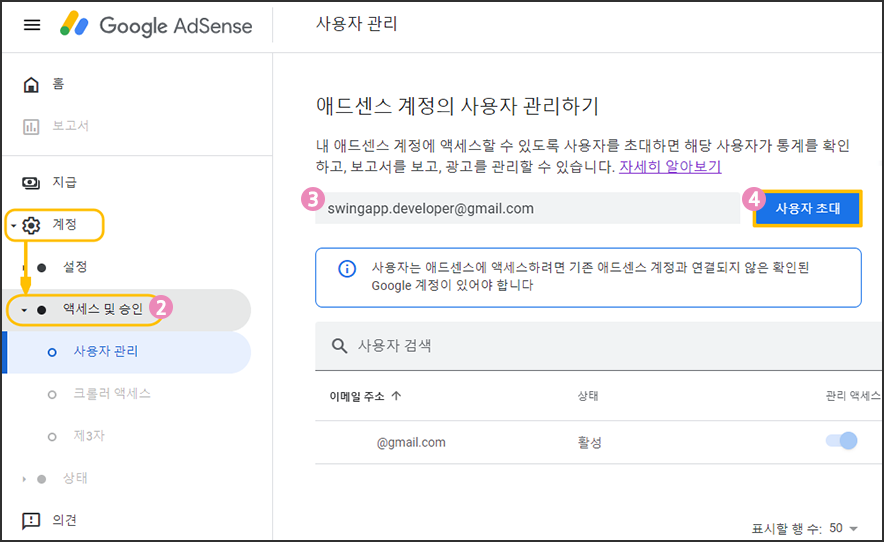This screenshot has width=884, height=542.
Task: Click the Google AdSense logo
Action: 155,25
